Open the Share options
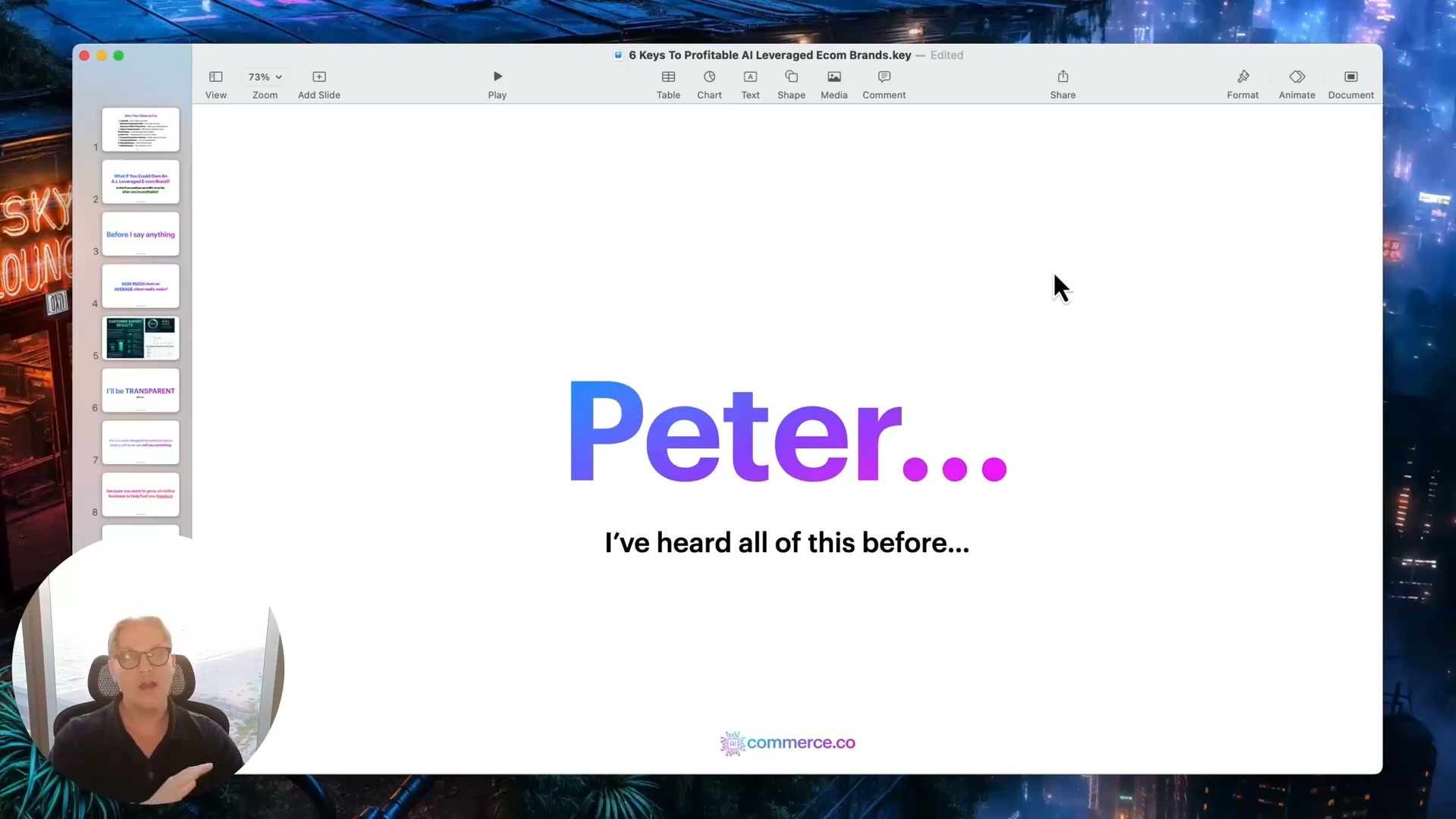The image size is (1456, 819). 1062,77
